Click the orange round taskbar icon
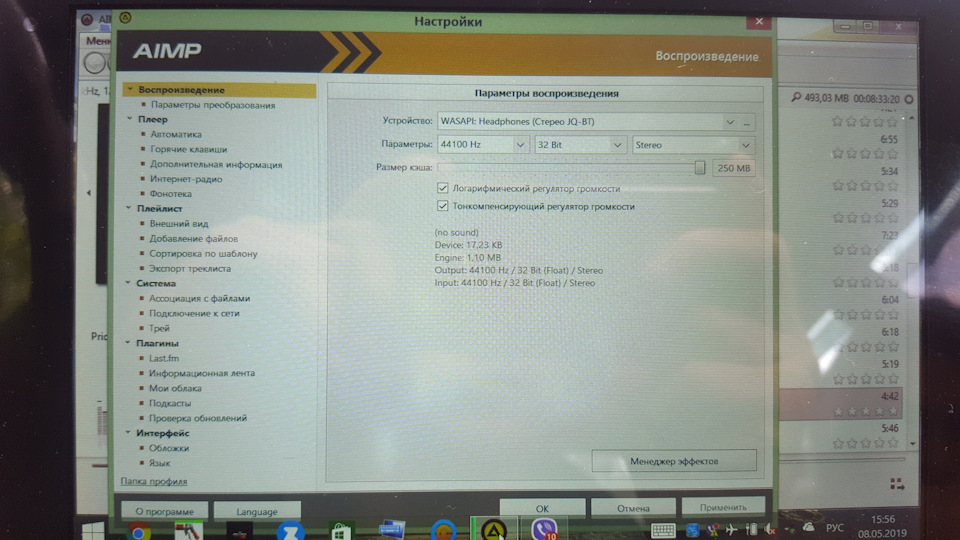Image resolution: width=960 pixels, height=540 pixels. coord(443,530)
